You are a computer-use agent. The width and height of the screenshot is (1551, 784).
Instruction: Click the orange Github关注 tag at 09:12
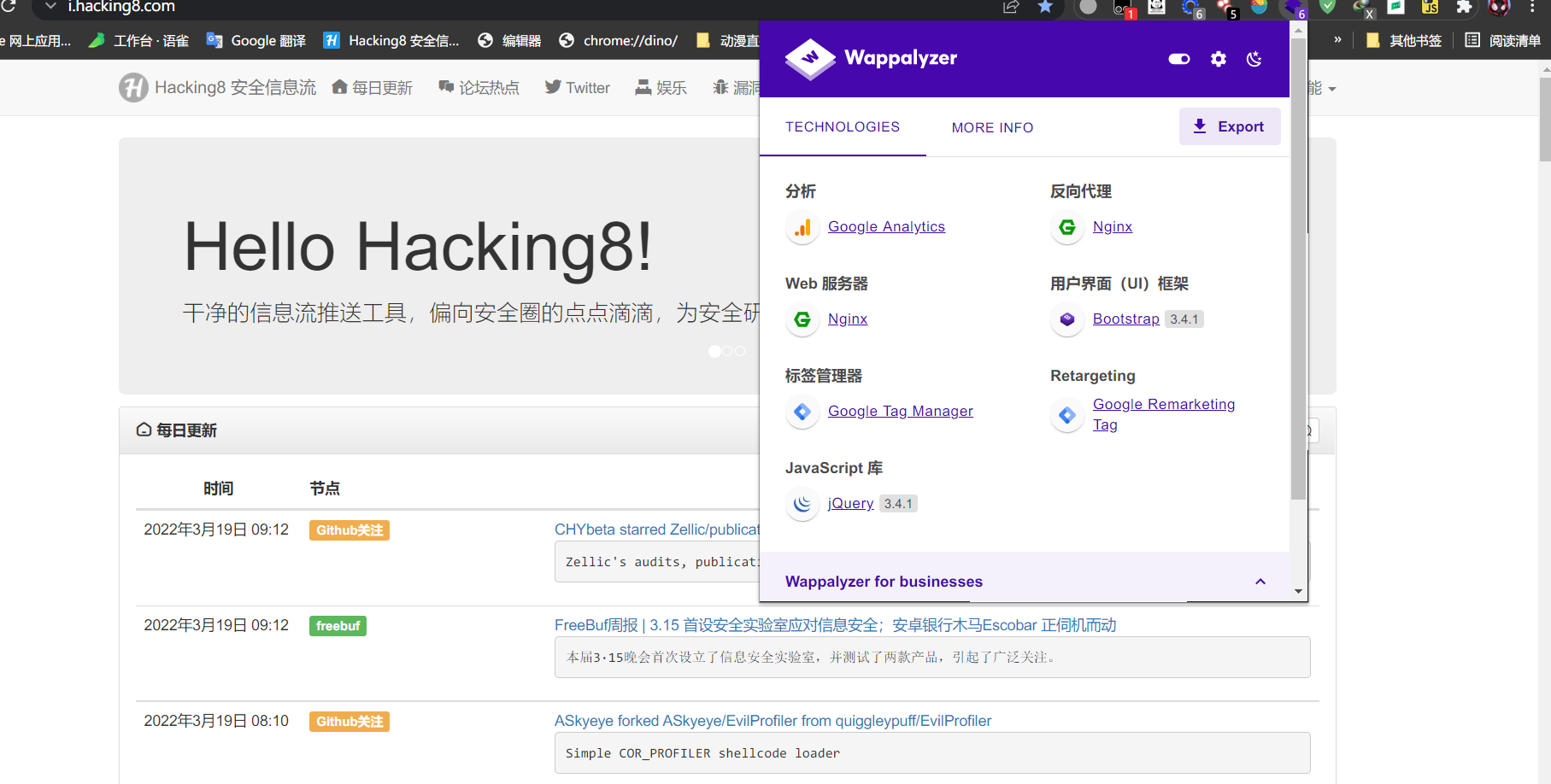350,530
